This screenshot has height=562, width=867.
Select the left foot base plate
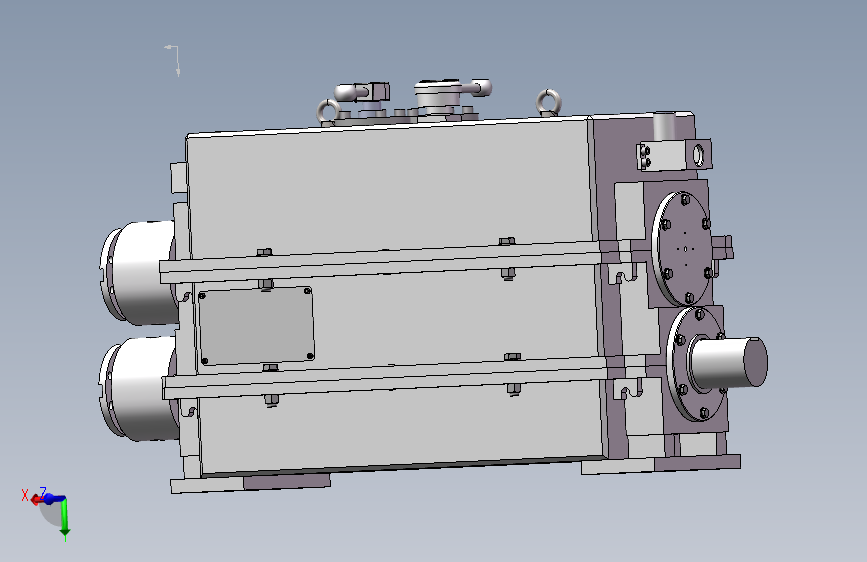(x=250, y=483)
